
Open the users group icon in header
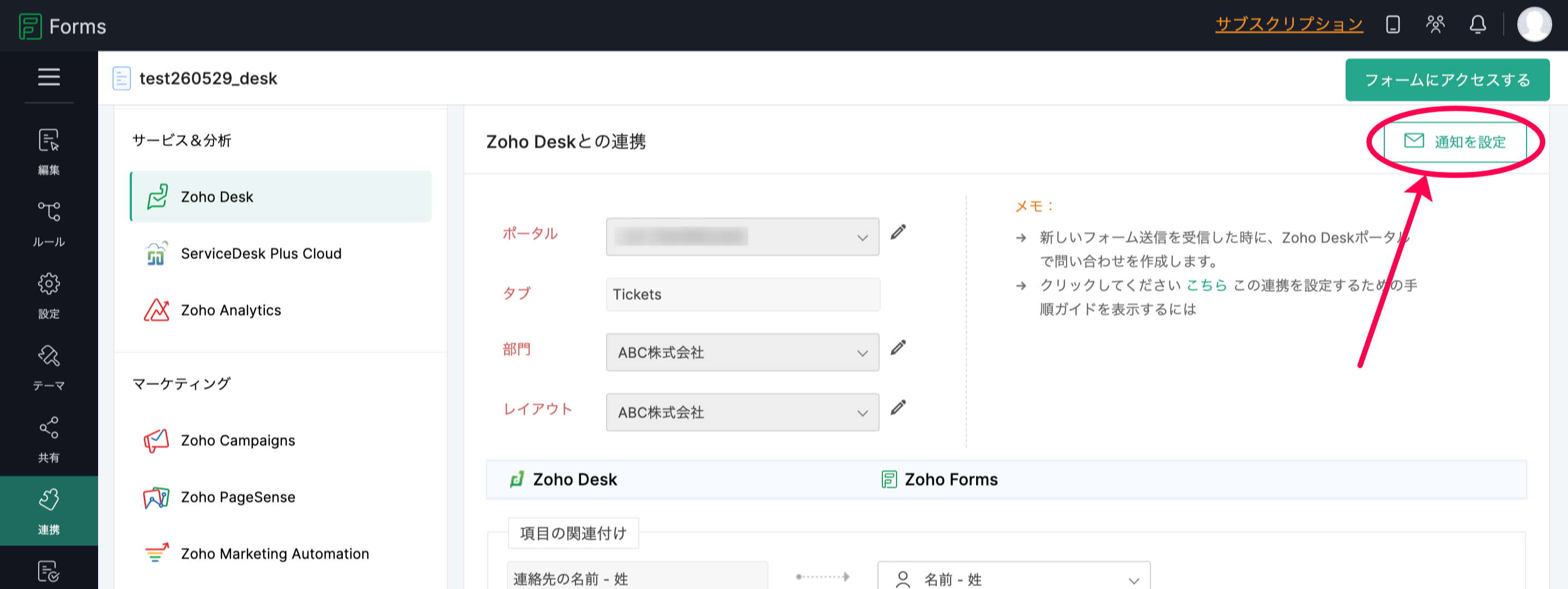coord(1434,25)
